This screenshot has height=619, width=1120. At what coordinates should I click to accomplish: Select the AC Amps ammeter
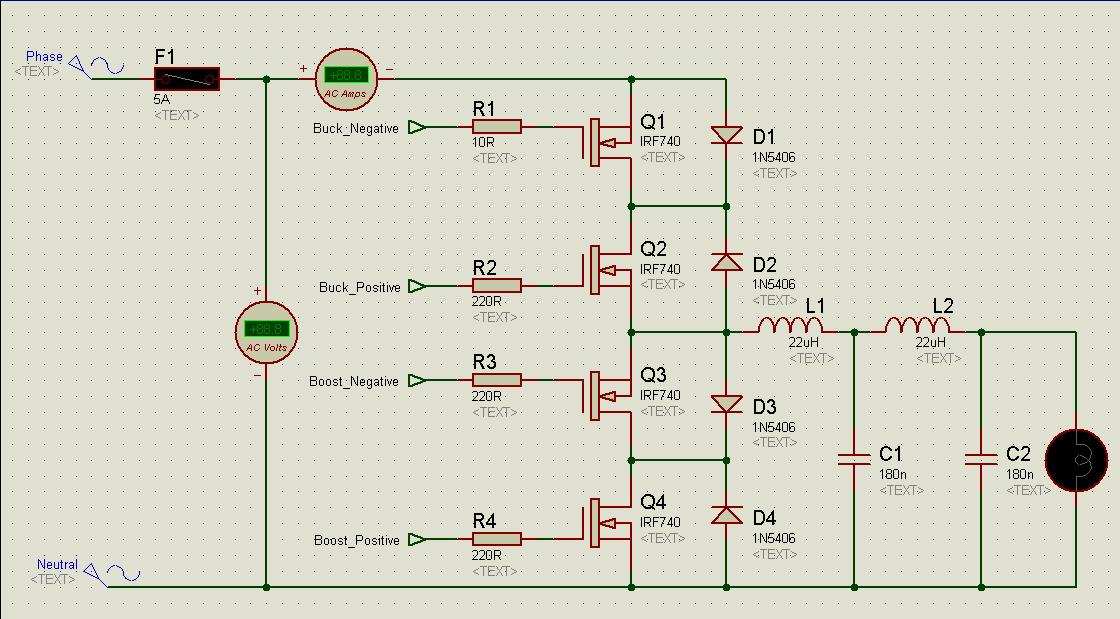click(x=346, y=78)
